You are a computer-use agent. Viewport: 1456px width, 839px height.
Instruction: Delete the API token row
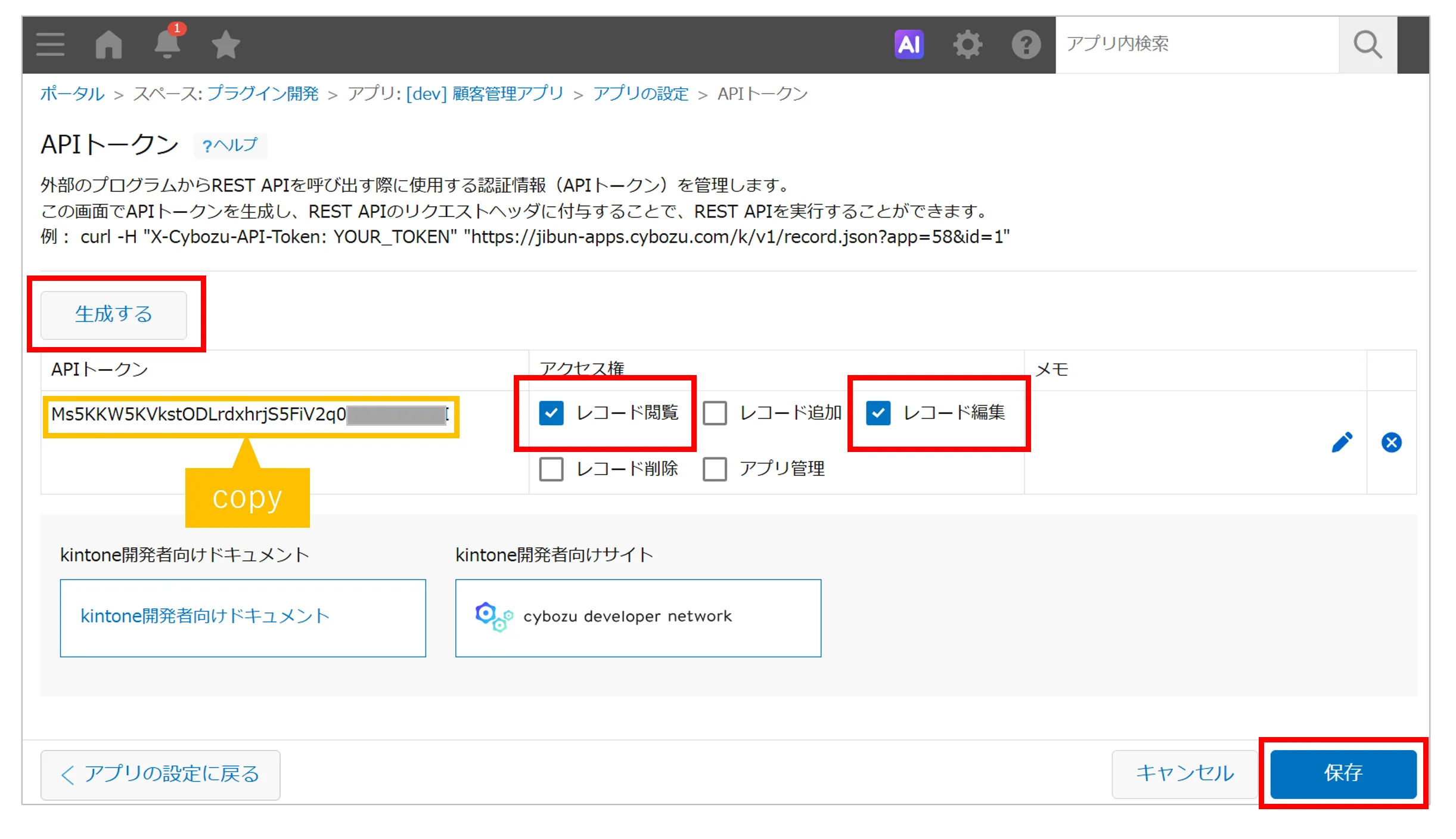[1392, 442]
